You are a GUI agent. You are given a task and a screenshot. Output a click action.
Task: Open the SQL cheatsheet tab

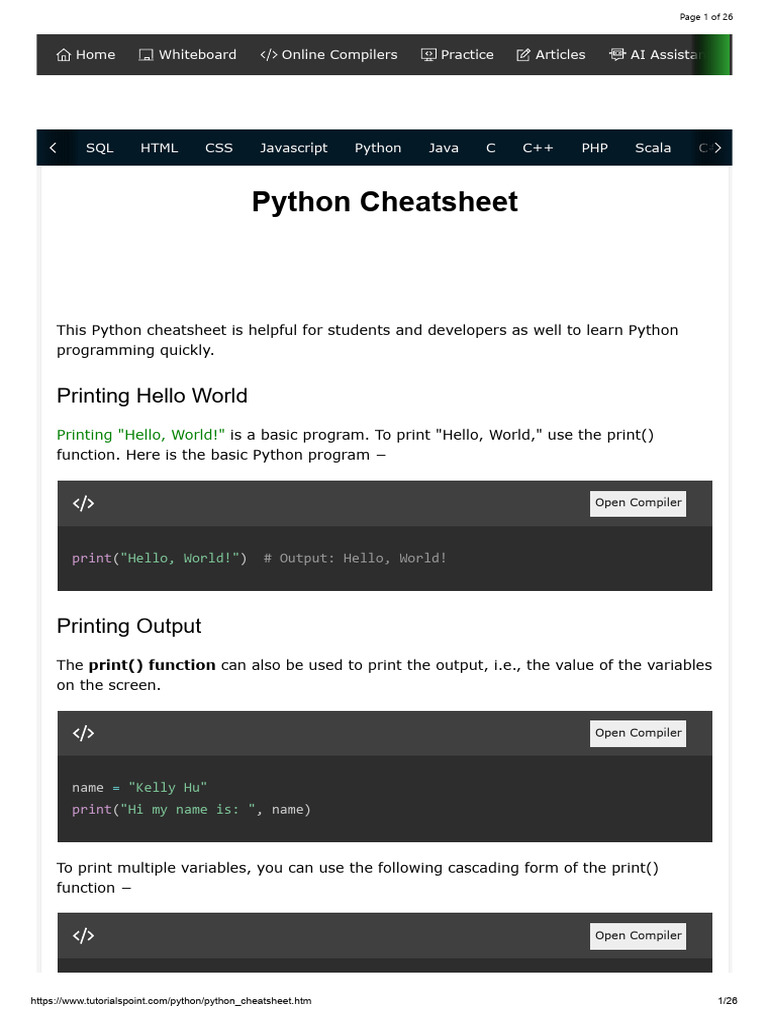point(100,148)
